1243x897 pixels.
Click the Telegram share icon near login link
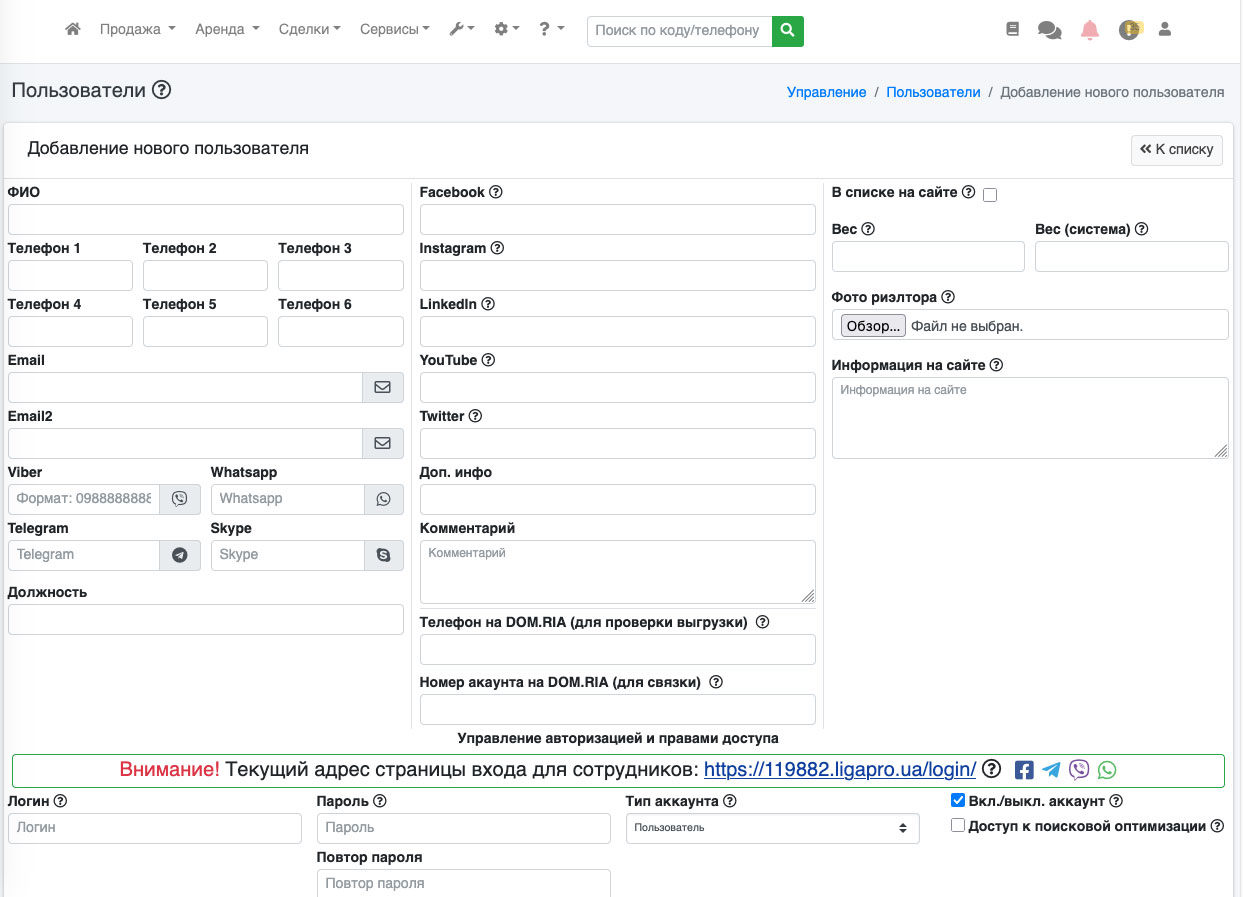pos(1051,770)
